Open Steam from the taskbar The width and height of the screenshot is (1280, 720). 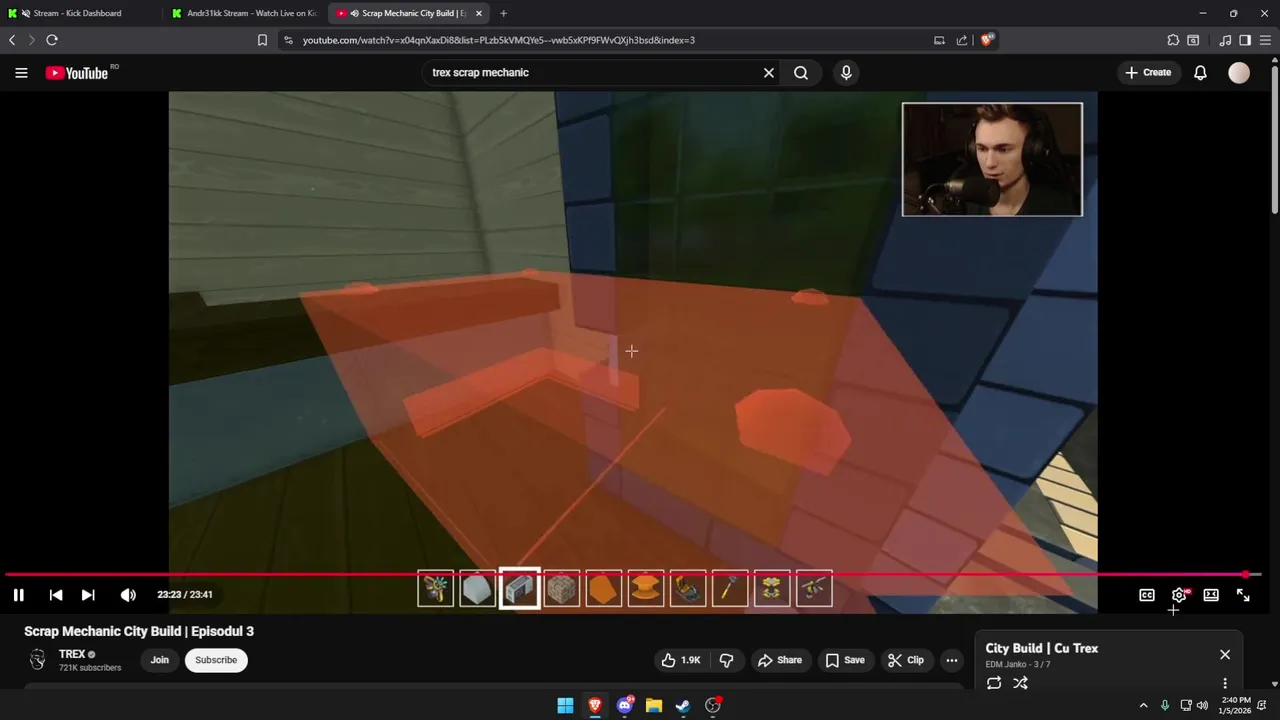(x=683, y=706)
